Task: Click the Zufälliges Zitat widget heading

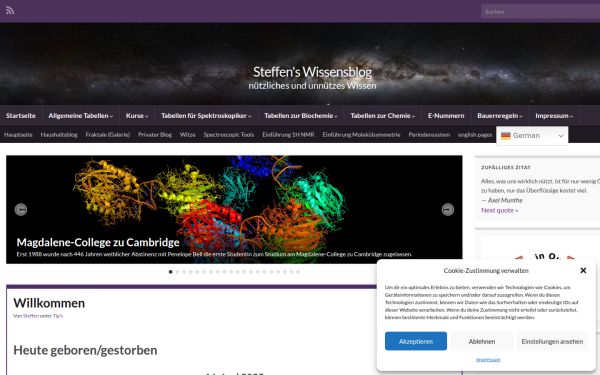Action: [506, 168]
